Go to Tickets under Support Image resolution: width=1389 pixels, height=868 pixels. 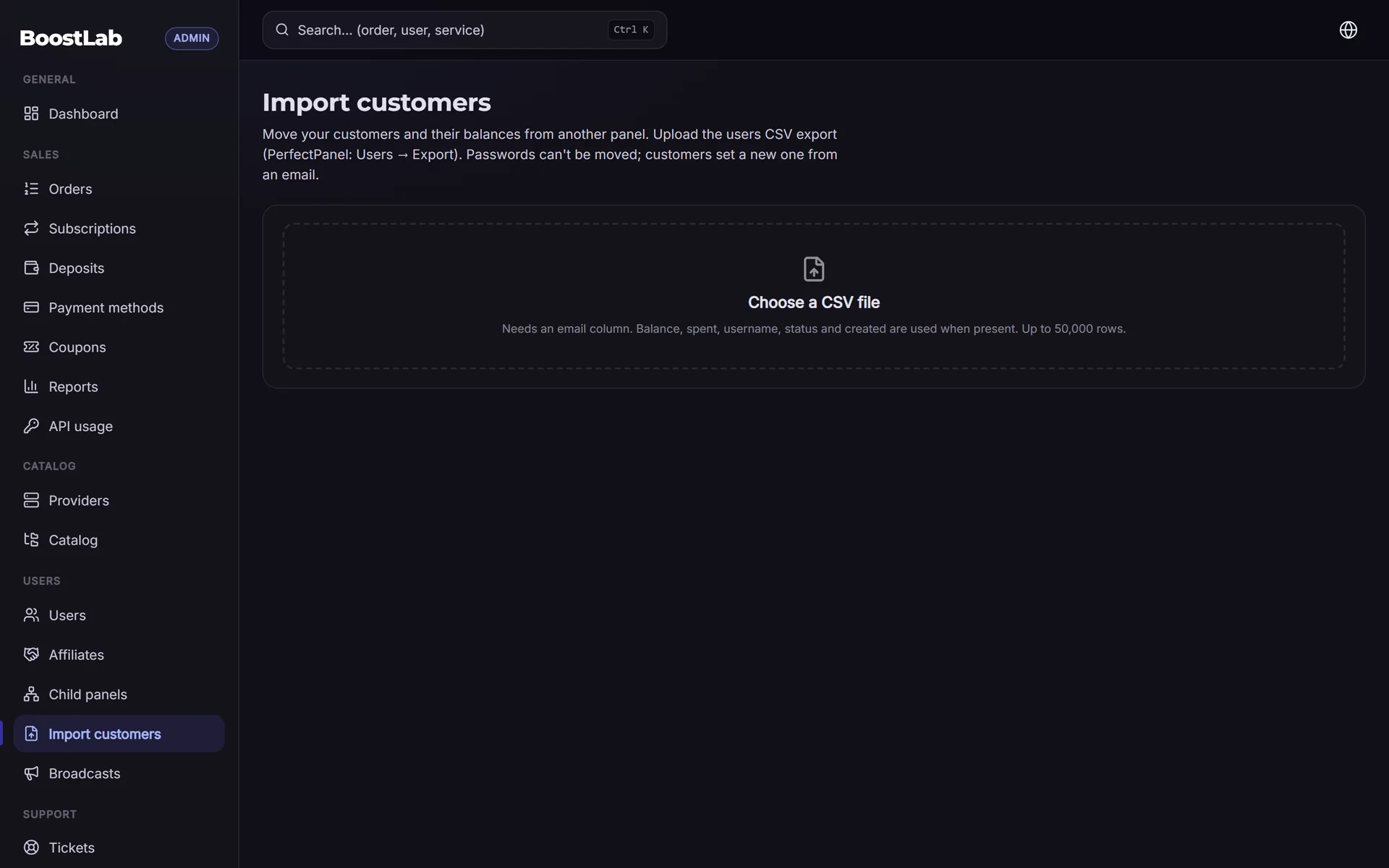coord(119,848)
